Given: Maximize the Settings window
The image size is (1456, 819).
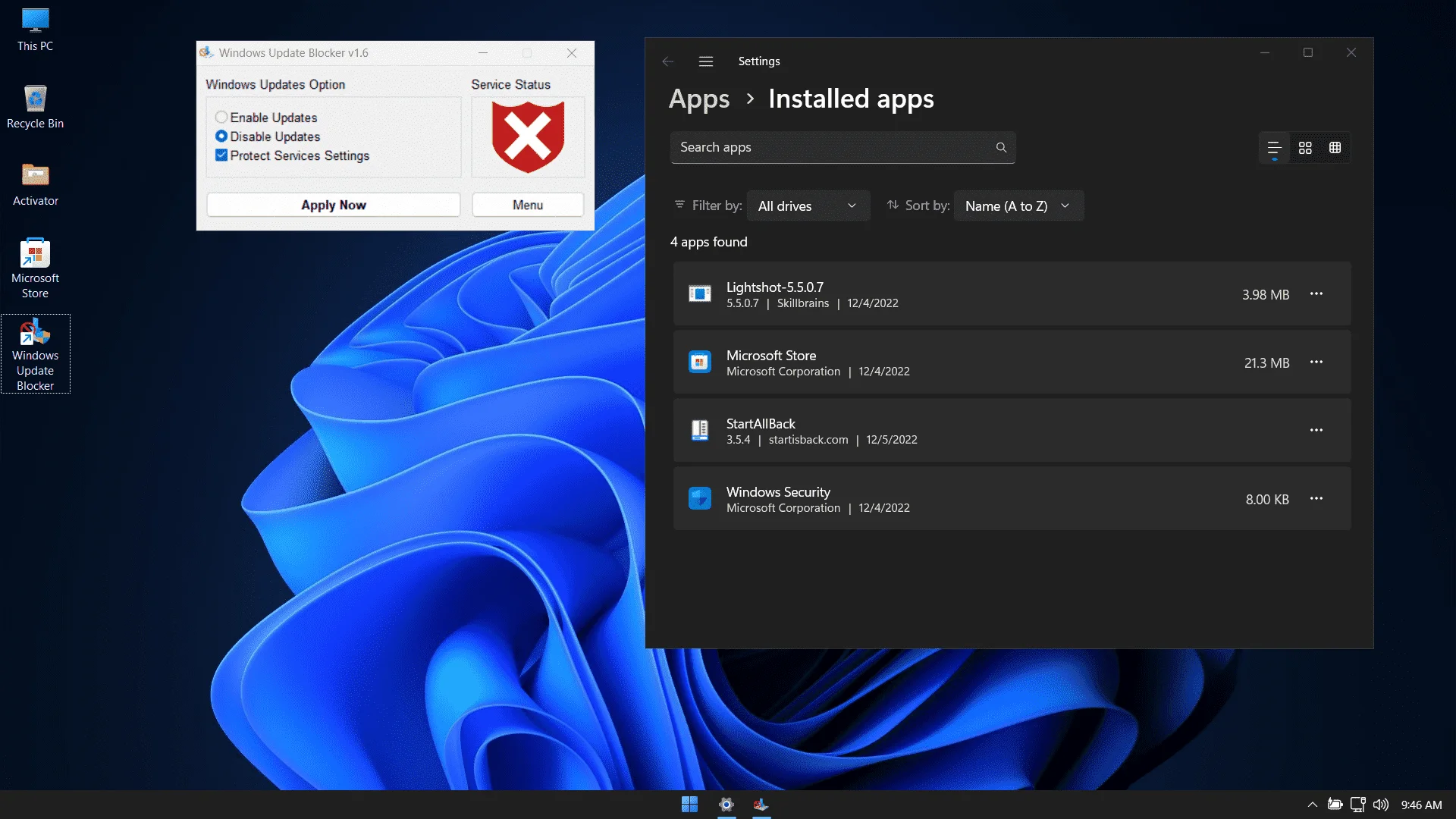Looking at the screenshot, I should point(1308,52).
